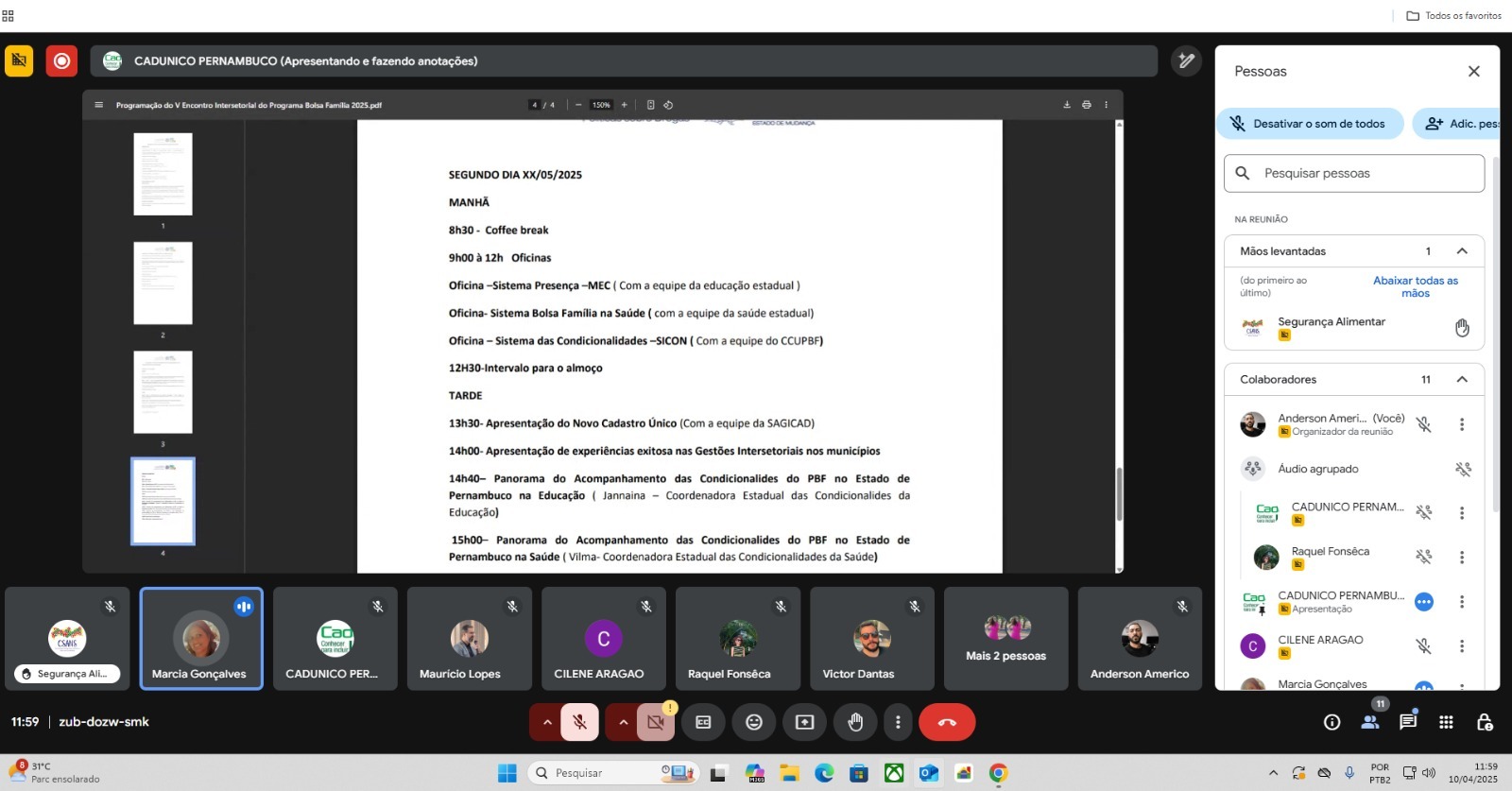
Task: Open the PDF sidebar hamburger menu
Action: coord(98,105)
